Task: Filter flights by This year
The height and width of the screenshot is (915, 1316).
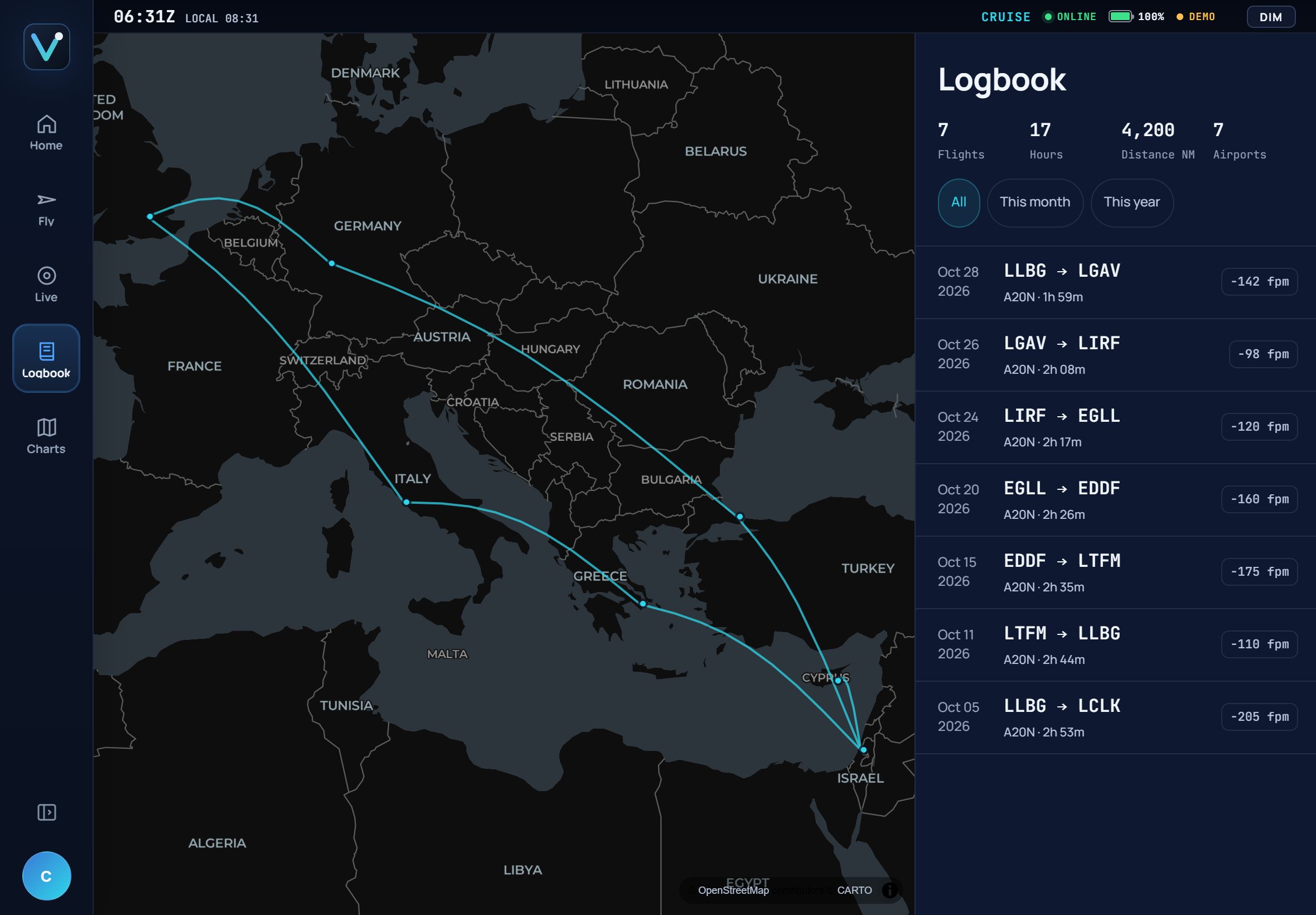Action: 1131,203
